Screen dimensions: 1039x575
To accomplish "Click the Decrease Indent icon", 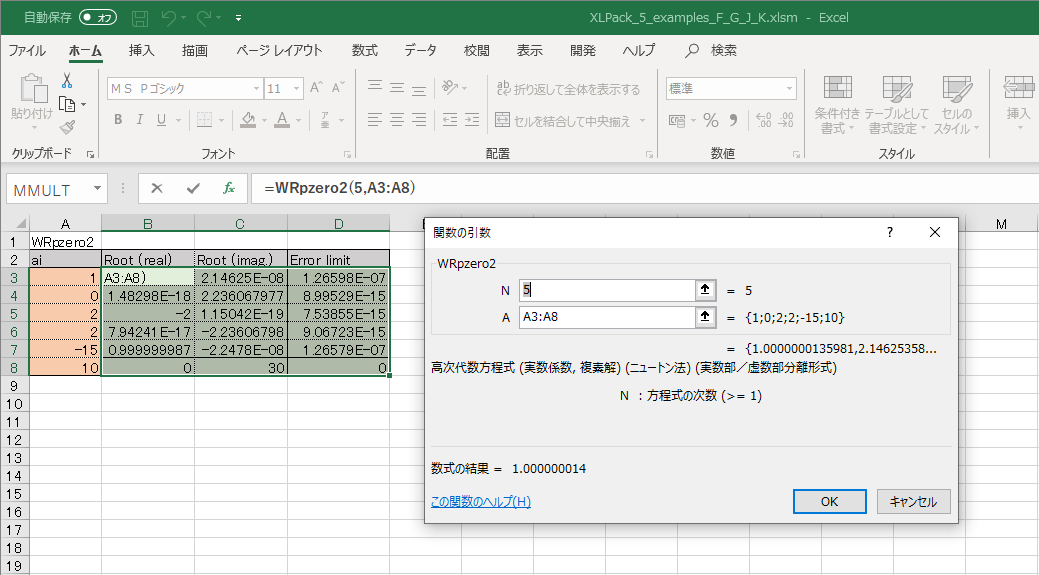I will pos(450,119).
